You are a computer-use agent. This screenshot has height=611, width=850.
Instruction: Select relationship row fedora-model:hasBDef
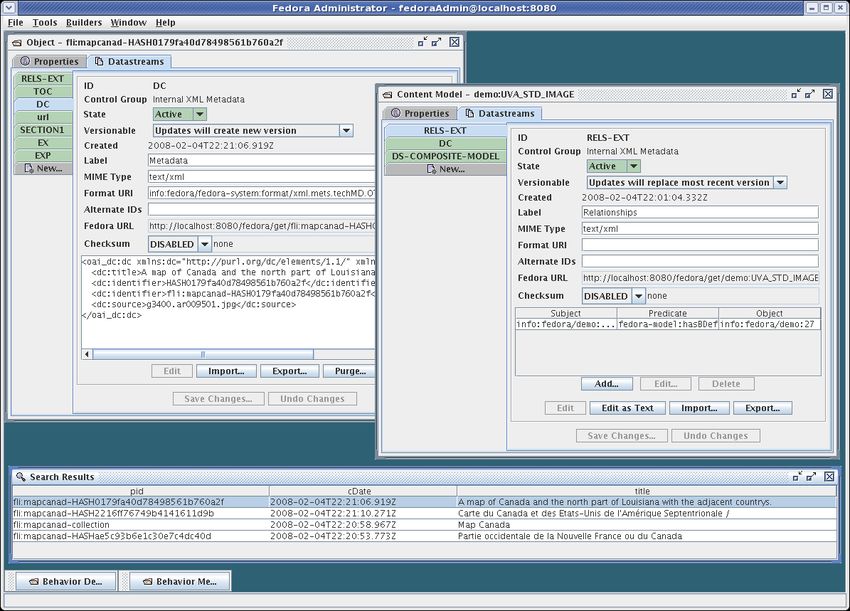(x=668, y=324)
